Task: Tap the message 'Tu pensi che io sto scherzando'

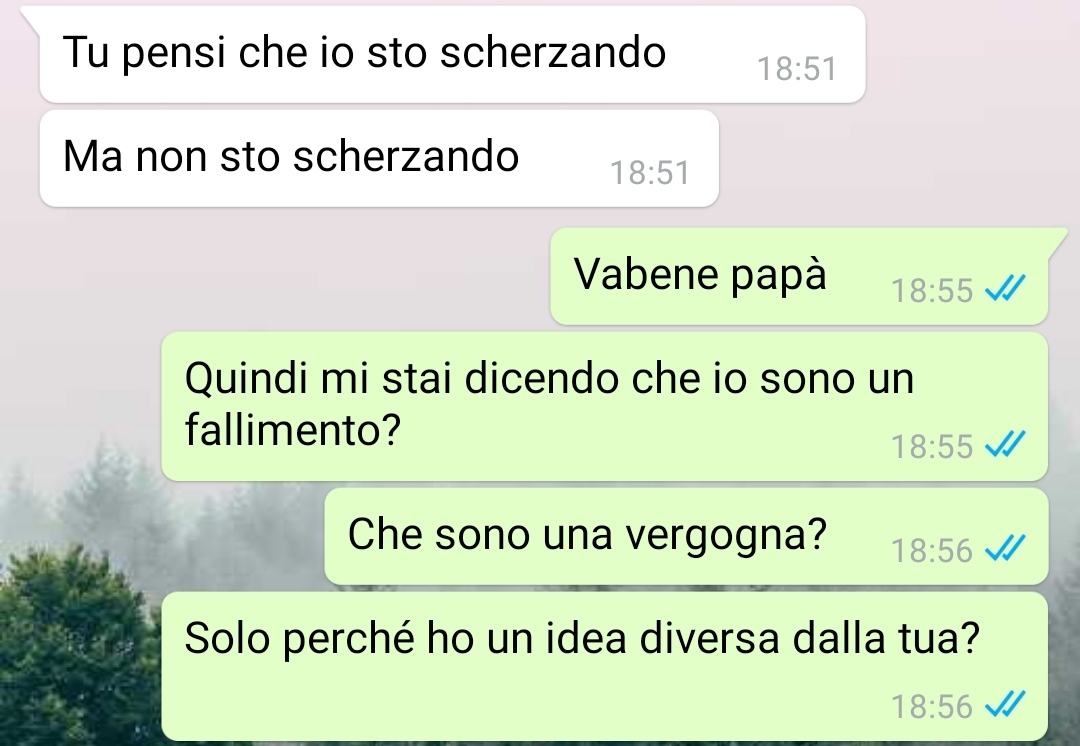Action: coord(452,54)
